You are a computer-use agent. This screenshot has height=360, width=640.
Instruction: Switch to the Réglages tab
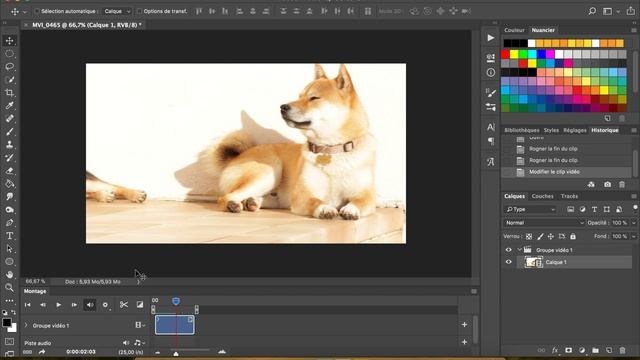575,130
